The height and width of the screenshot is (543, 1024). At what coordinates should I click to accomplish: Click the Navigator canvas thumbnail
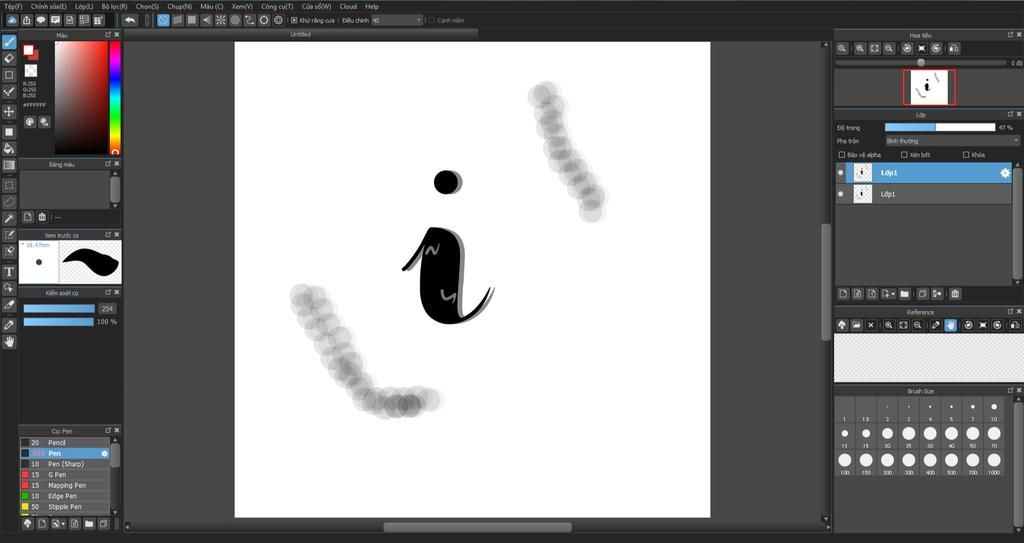point(929,87)
